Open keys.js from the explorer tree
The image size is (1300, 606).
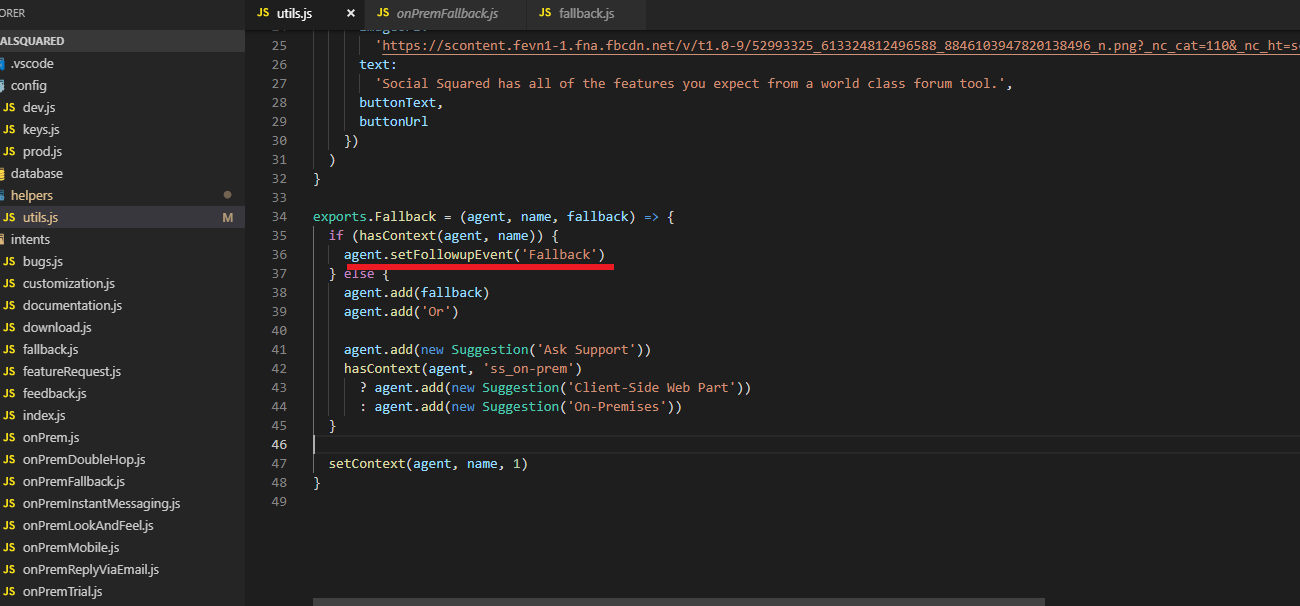41,130
